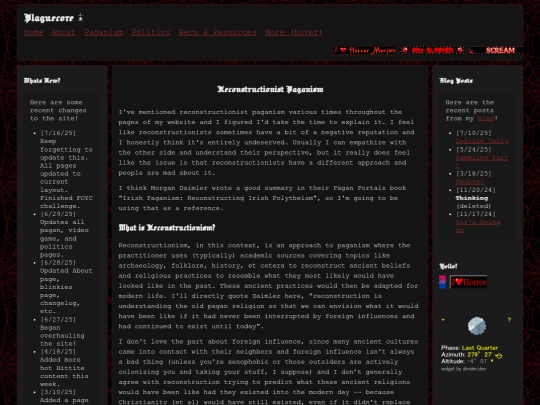Open the Politics section
Image resolution: width=540 pixels, height=405 pixels.
coord(151,32)
